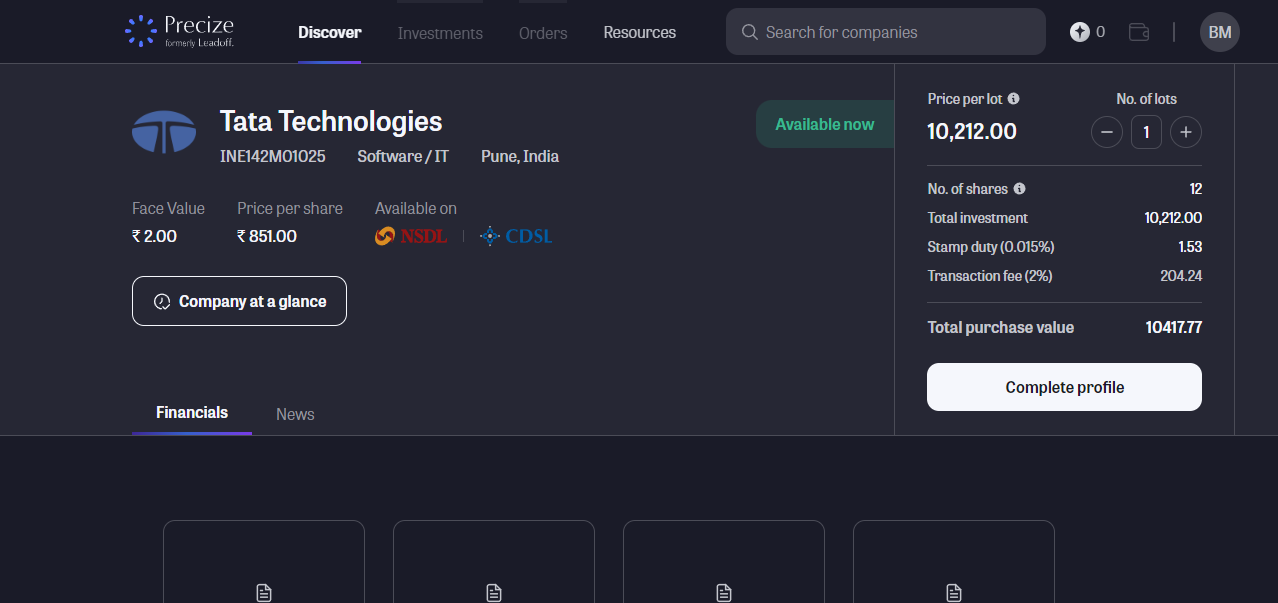Screen dimensions: 1278x603
Task: Switch to the Discover tab
Action: coord(329,32)
